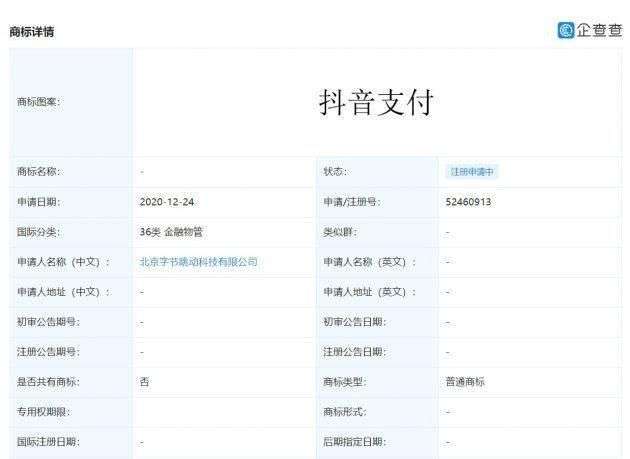Click the 商标名称 label
This screenshot has height=459, width=630.
point(38,172)
